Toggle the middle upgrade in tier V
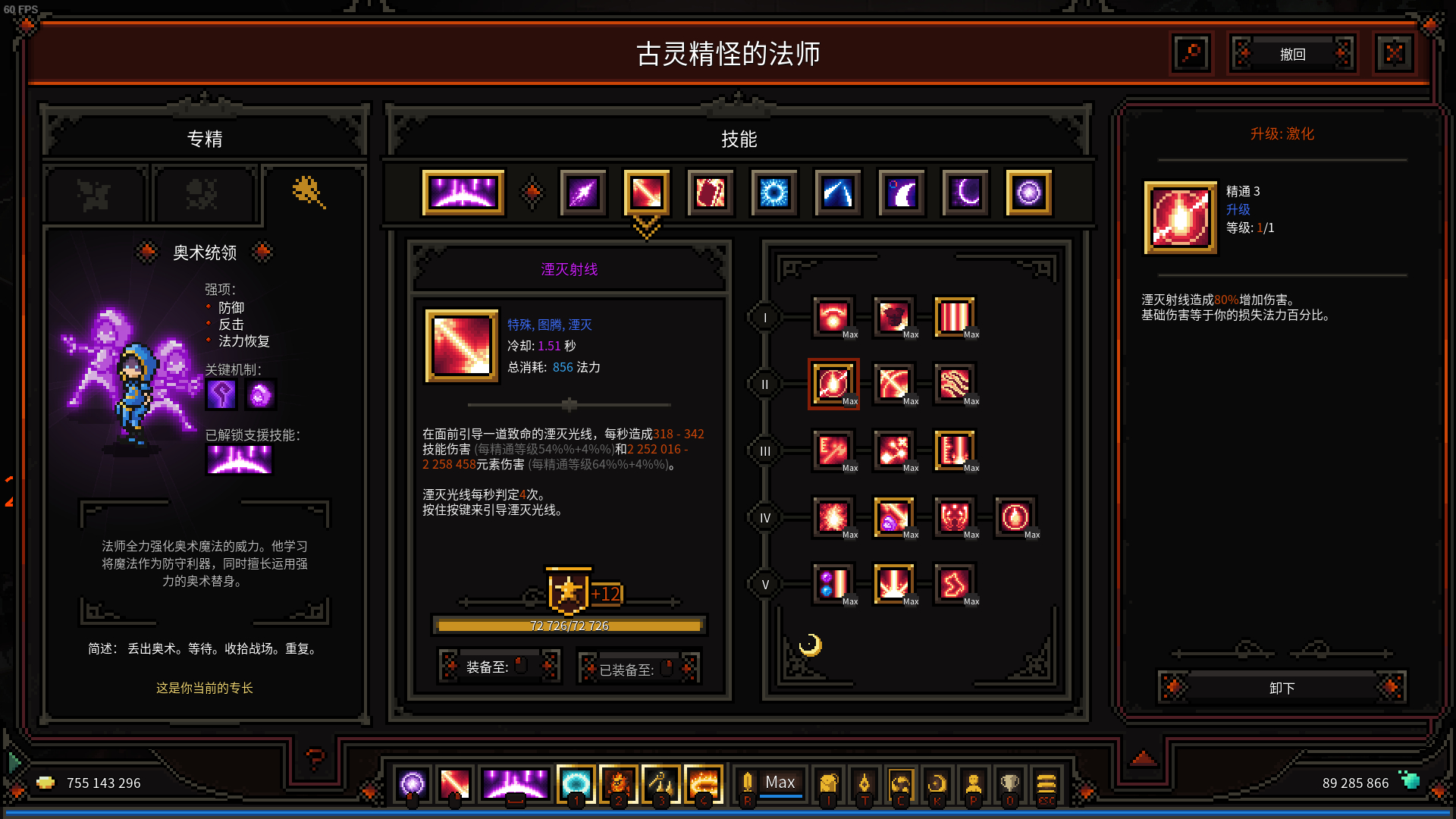The height and width of the screenshot is (819, 1456). [x=893, y=584]
